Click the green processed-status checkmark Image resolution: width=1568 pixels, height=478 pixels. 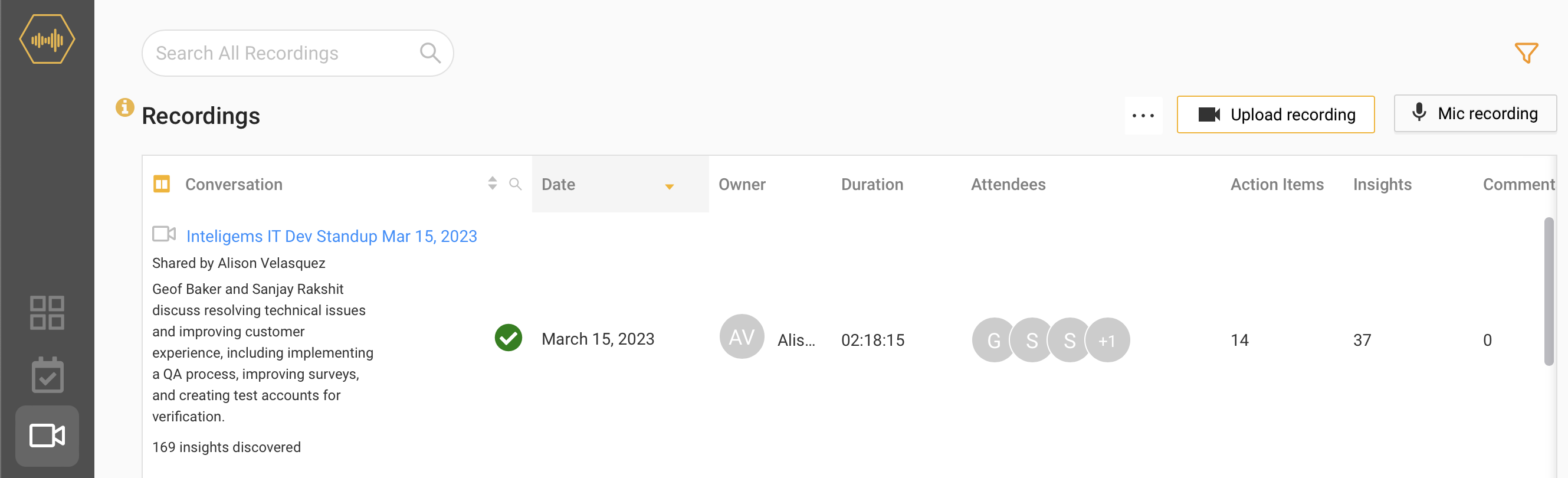[x=509, y=338]
